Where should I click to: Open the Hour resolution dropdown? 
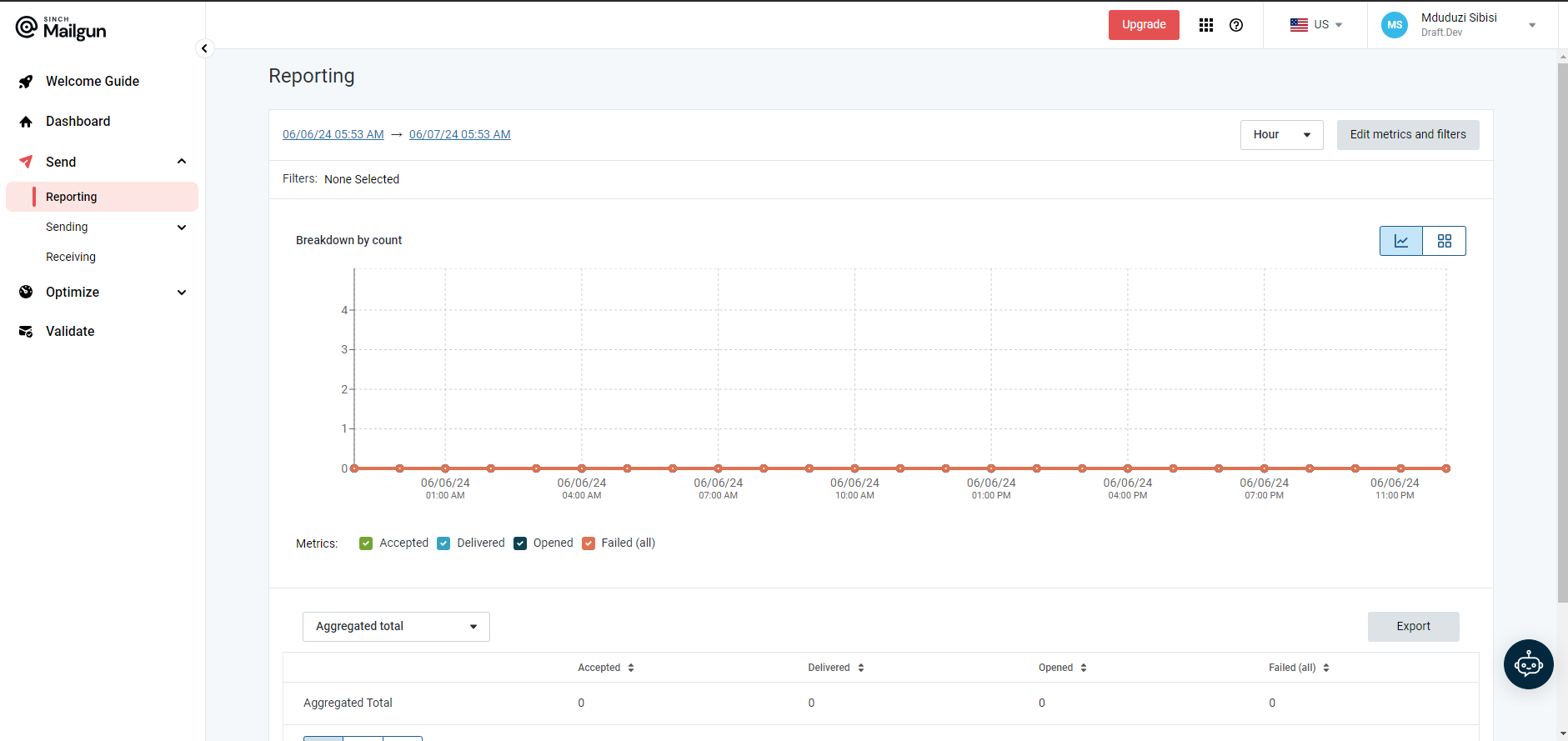coord(1281,135)
